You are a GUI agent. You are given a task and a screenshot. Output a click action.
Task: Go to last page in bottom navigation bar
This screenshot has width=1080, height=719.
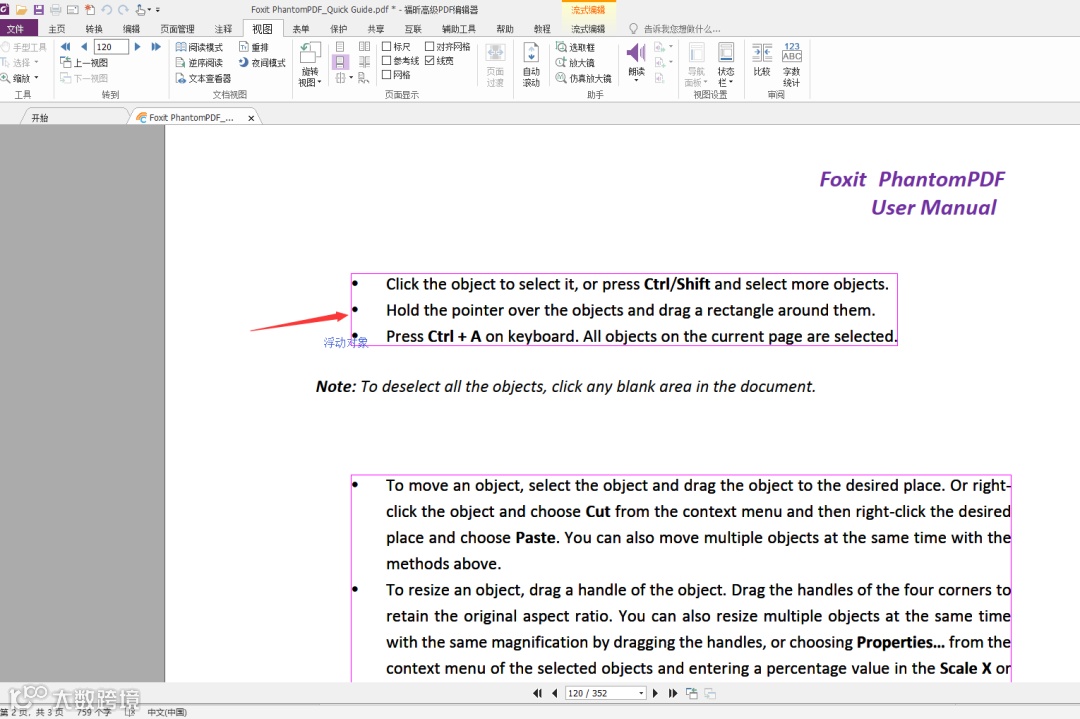[x=673, y=694]
